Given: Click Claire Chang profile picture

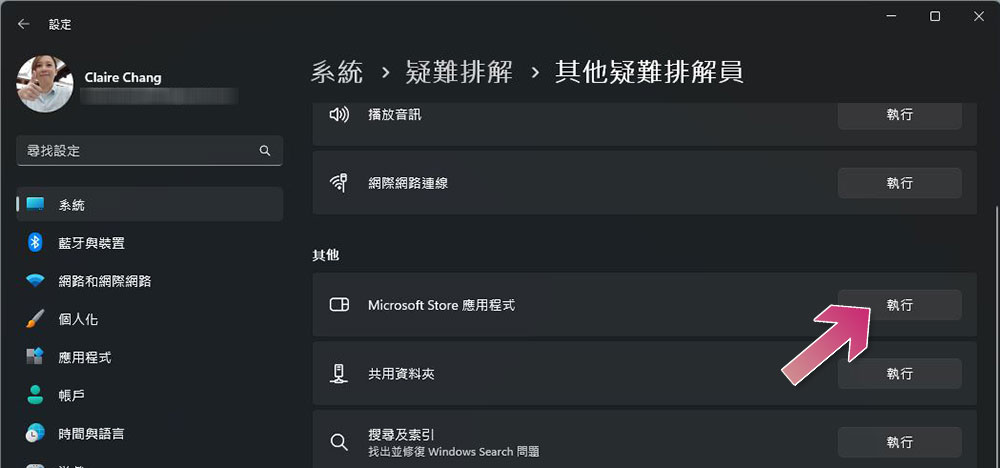Looking at the screenshot, I should pyautogui.click(x=45, y=84).
